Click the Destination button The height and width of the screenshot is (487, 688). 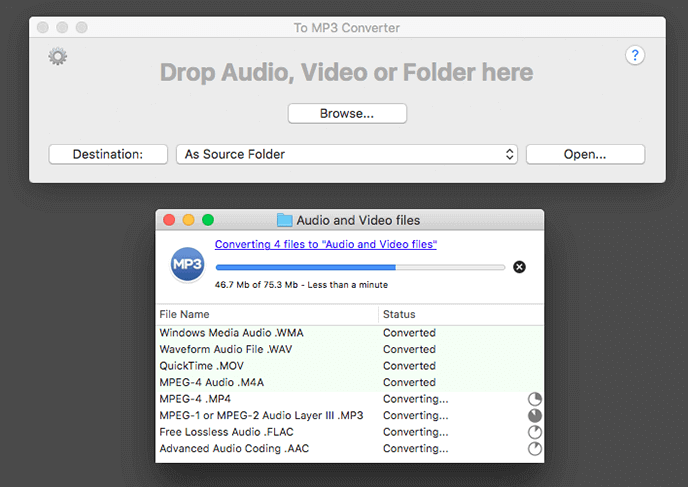coord(108,154)
